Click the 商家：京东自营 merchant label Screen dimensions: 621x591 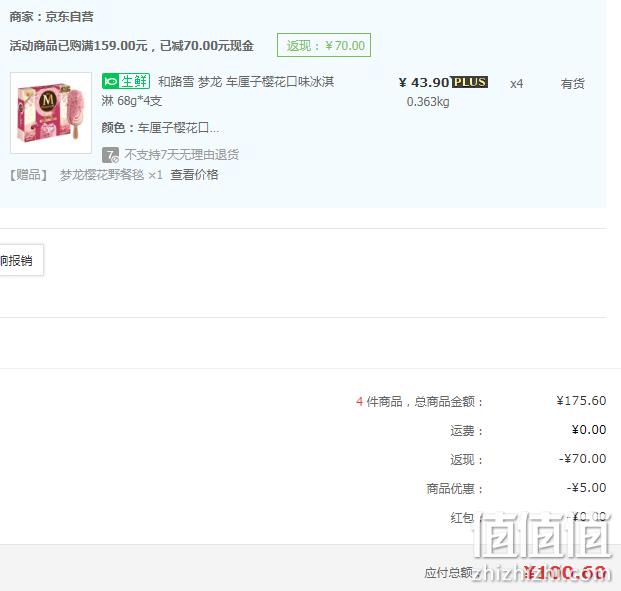[x=51, y=17]
